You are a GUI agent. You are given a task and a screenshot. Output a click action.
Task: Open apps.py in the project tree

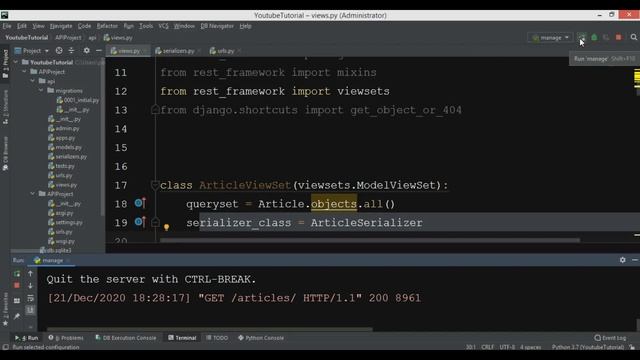pos(62,138)
